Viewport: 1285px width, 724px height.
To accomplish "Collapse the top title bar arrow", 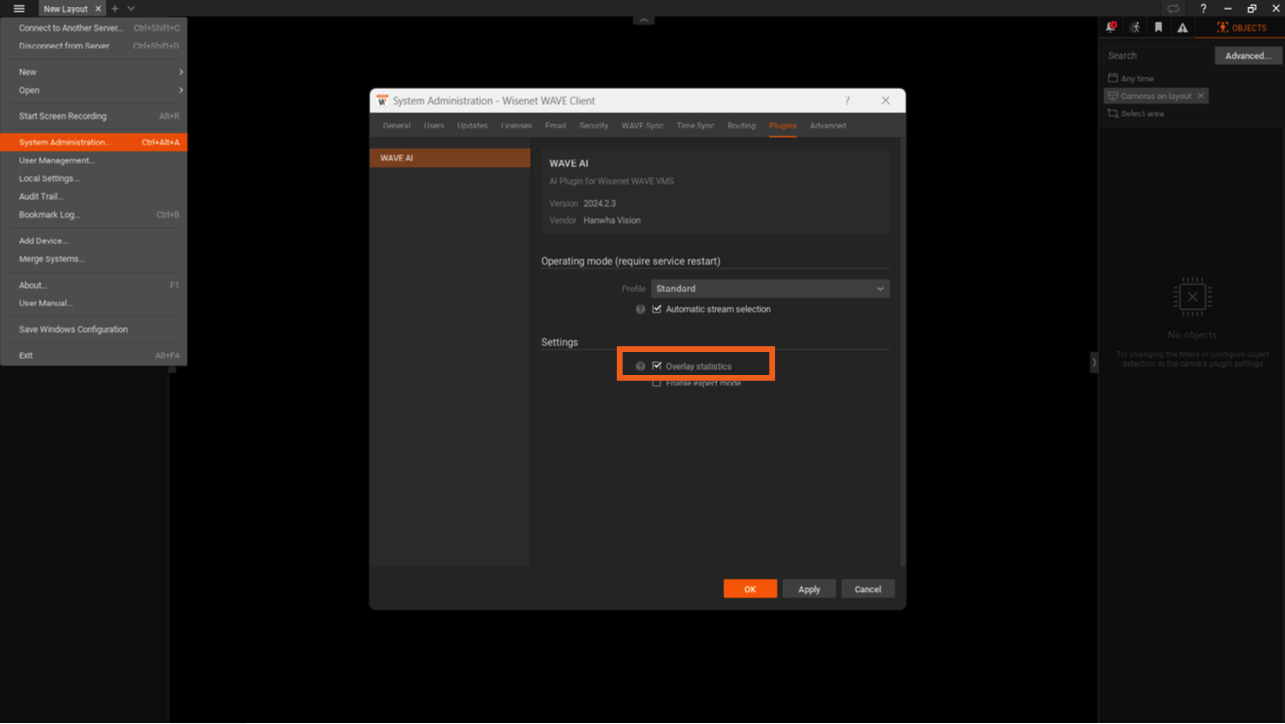I will click(643, 19).
